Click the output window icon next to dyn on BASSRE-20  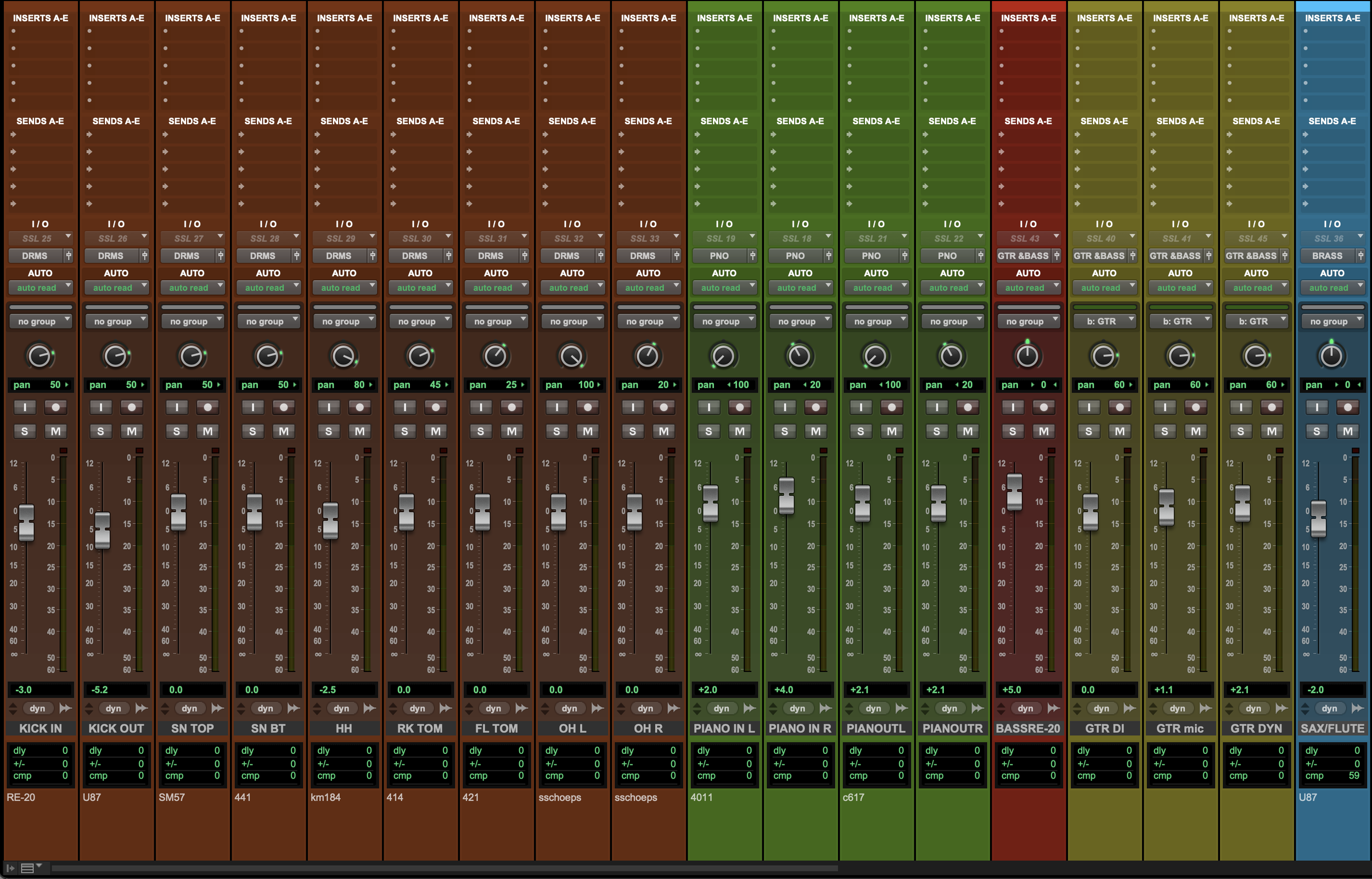(1055, 708)
